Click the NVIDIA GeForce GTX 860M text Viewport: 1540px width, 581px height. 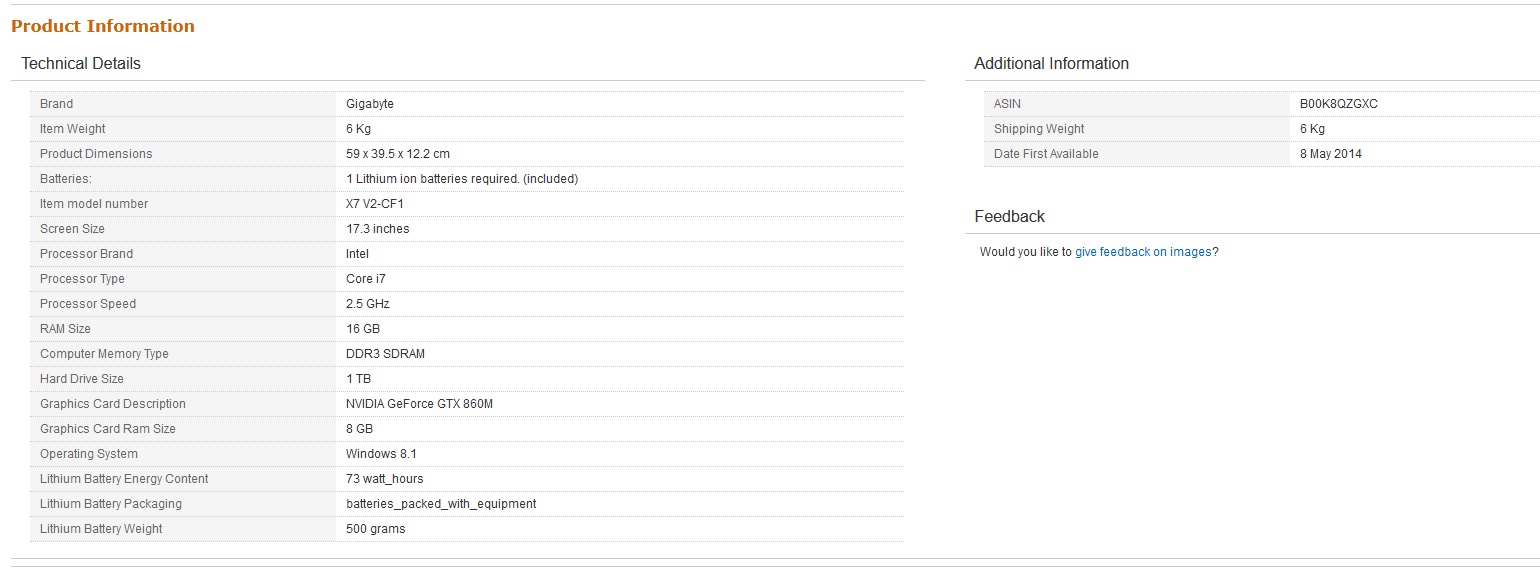419,404
